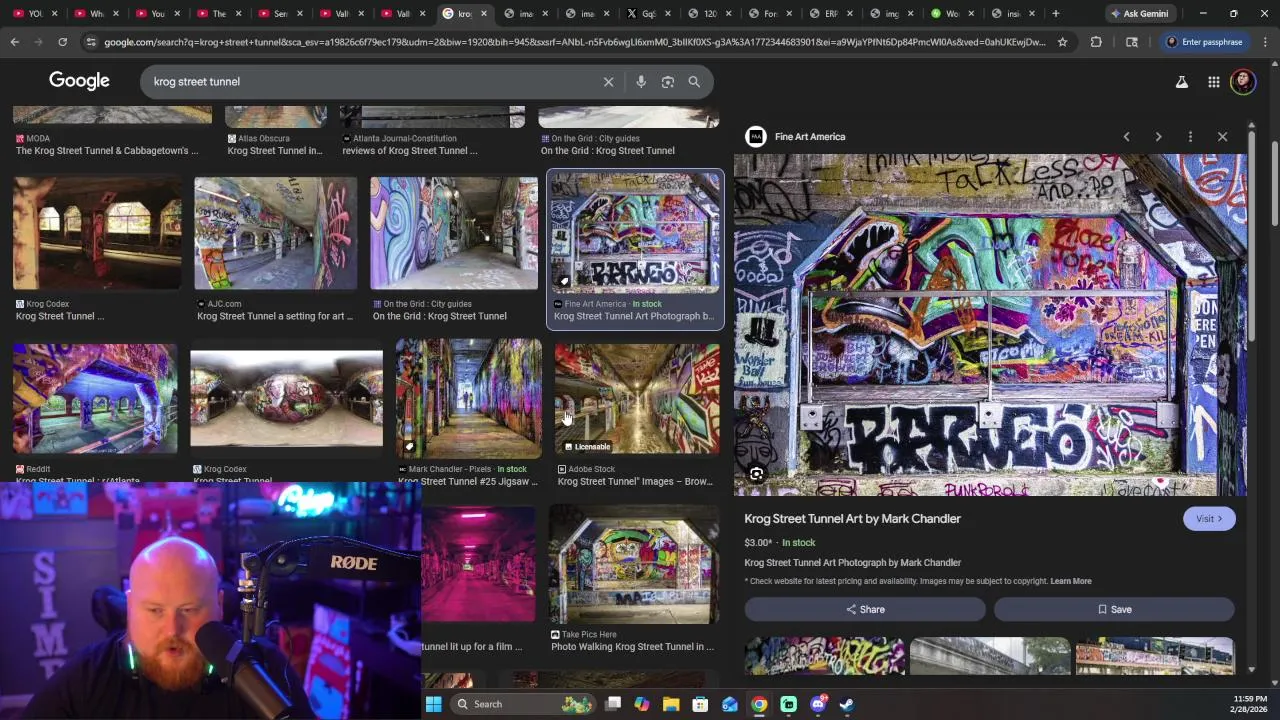Bookmark this page with the star icon
Viewport: 1280px width, 720px height.
[x=1062, y=42]
